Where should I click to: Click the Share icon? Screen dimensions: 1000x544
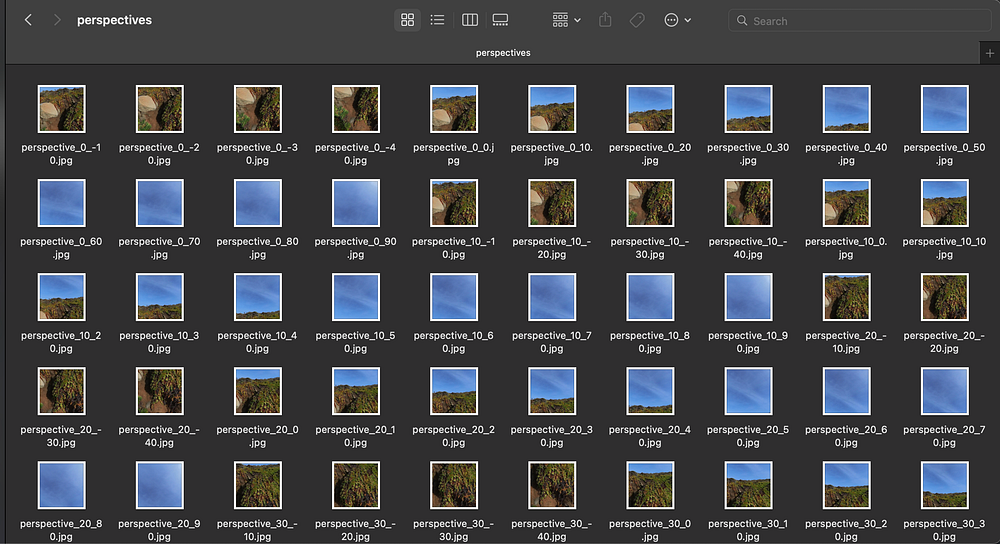tap(605, 20)
